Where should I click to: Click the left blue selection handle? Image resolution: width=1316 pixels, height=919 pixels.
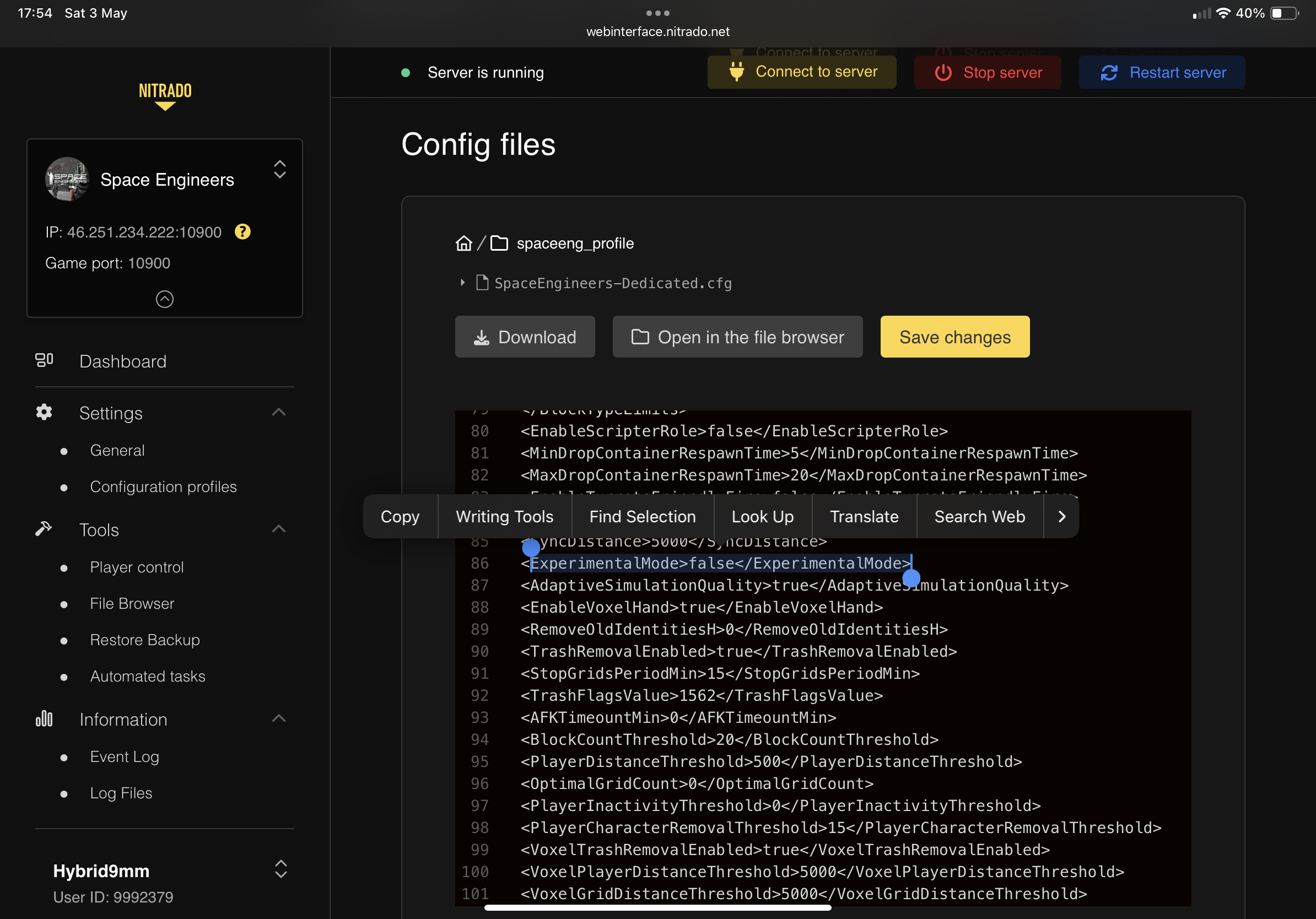(x=531, y=548)
